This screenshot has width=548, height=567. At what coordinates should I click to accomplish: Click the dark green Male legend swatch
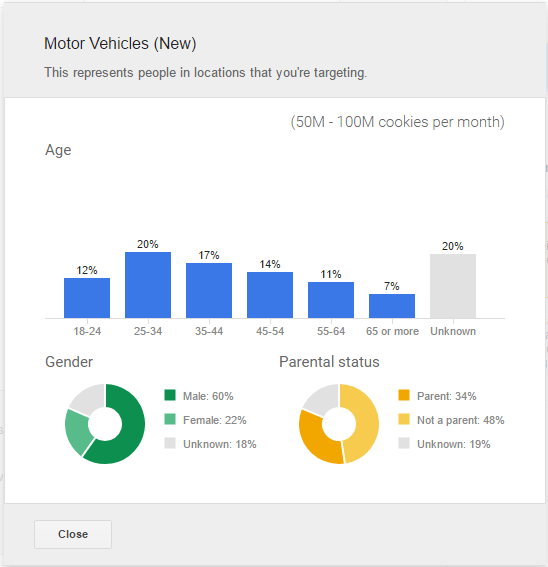pos(170,395)
